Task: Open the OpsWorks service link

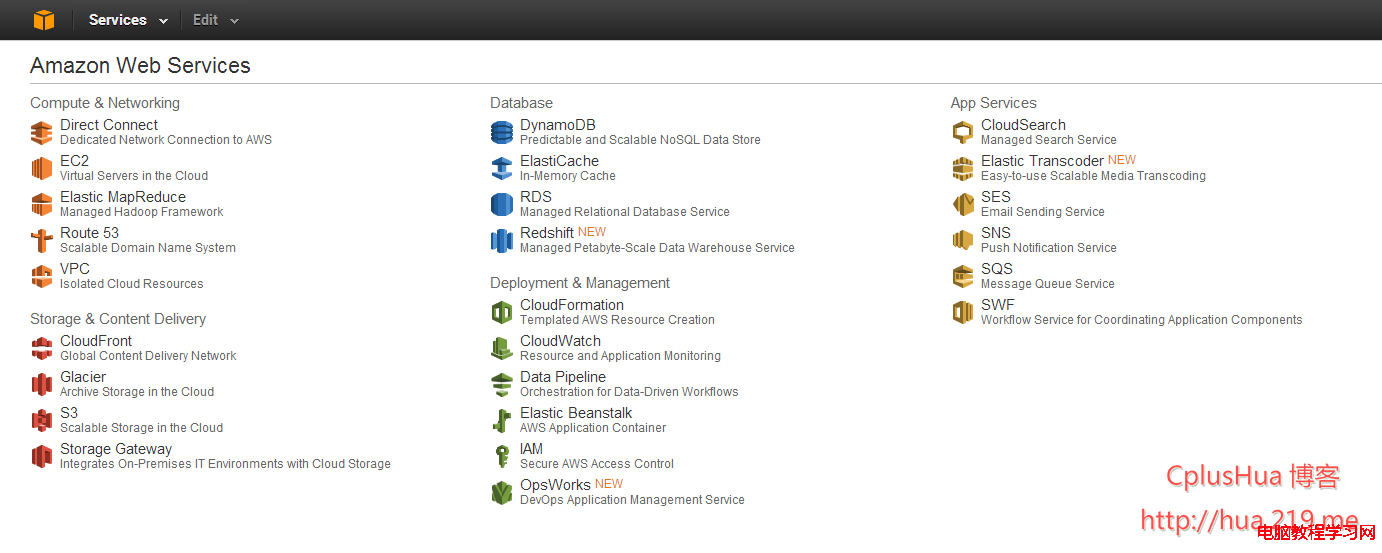Action: pos(555,485)
